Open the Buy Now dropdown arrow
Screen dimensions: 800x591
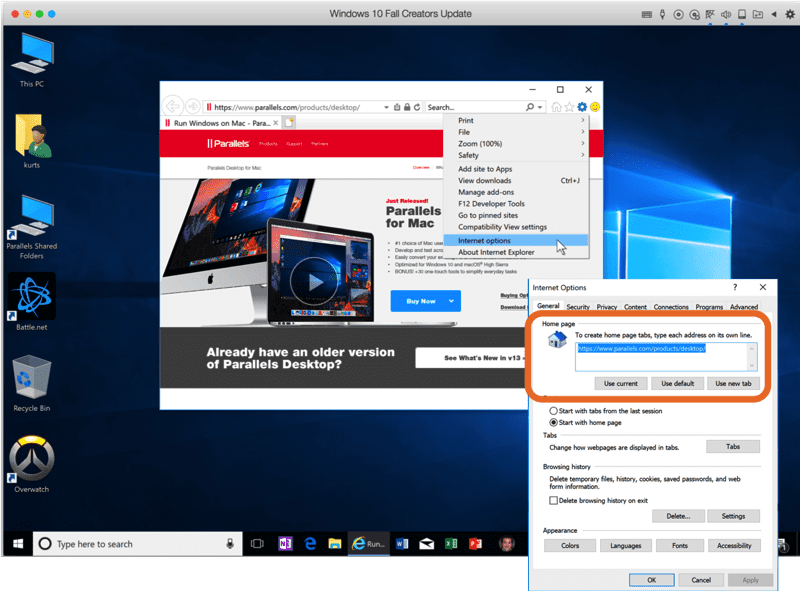click(452, 301)
